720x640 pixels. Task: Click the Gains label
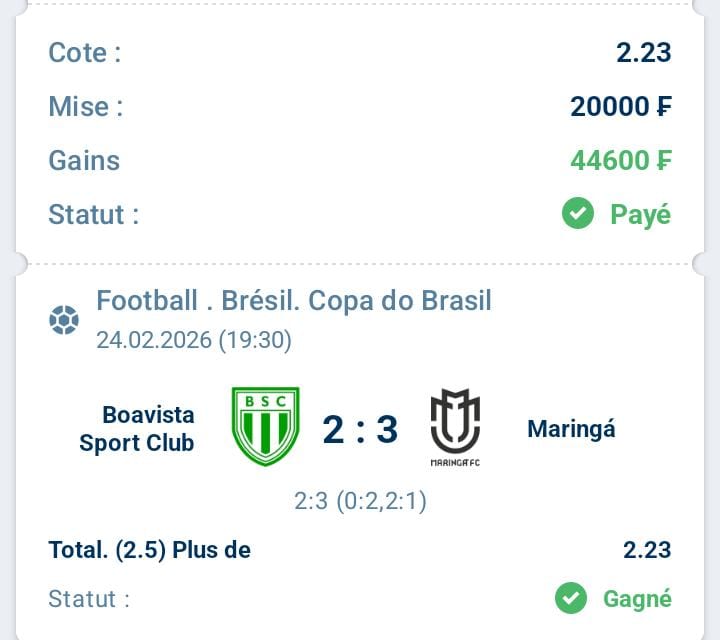point(84,160)
